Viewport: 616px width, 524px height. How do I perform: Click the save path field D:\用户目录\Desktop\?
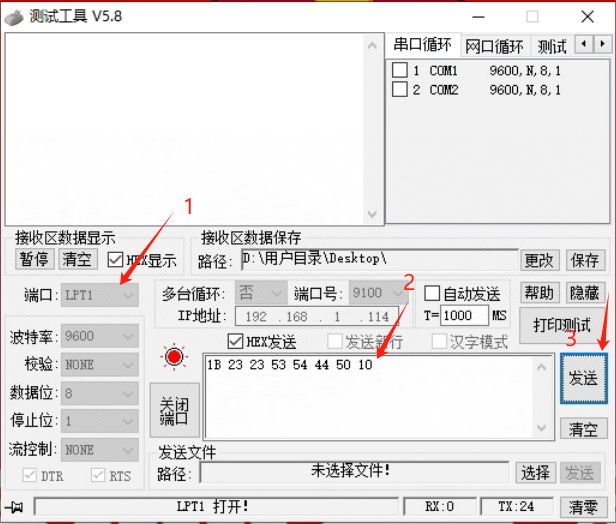click(x=380, y=259)
